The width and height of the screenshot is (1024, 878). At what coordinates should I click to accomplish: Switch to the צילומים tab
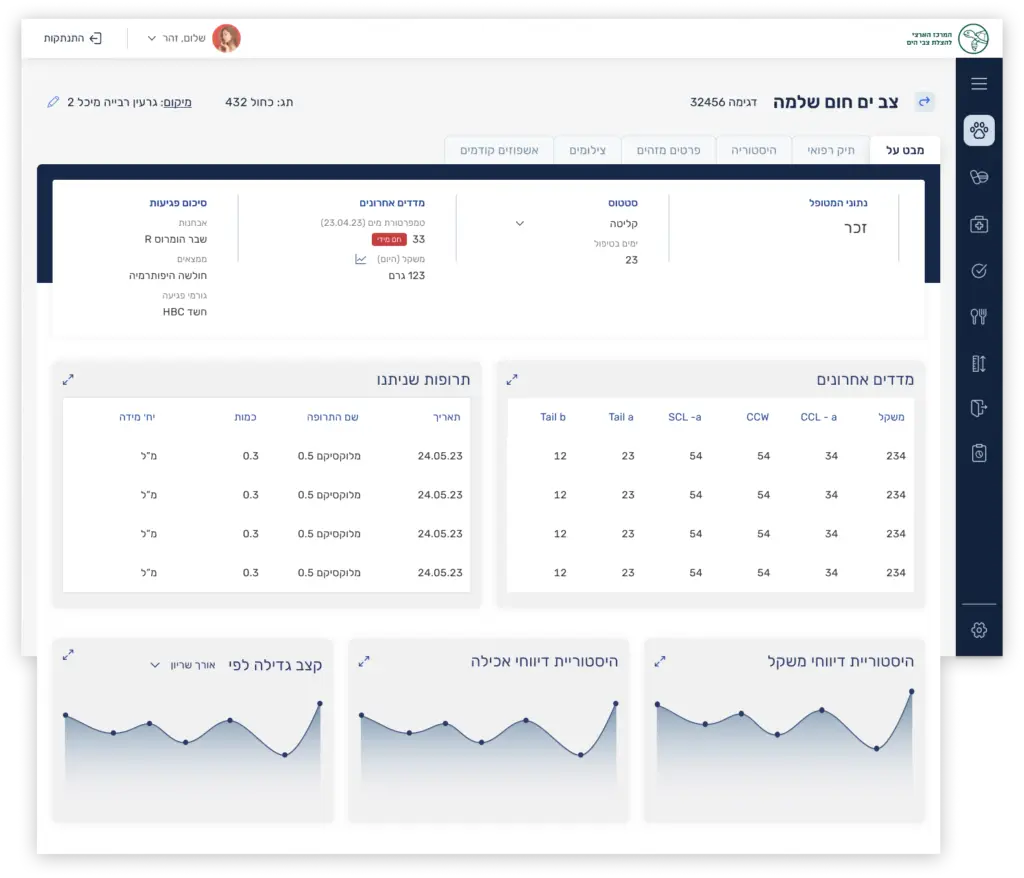pyautogui.click(x=587, y=150)
